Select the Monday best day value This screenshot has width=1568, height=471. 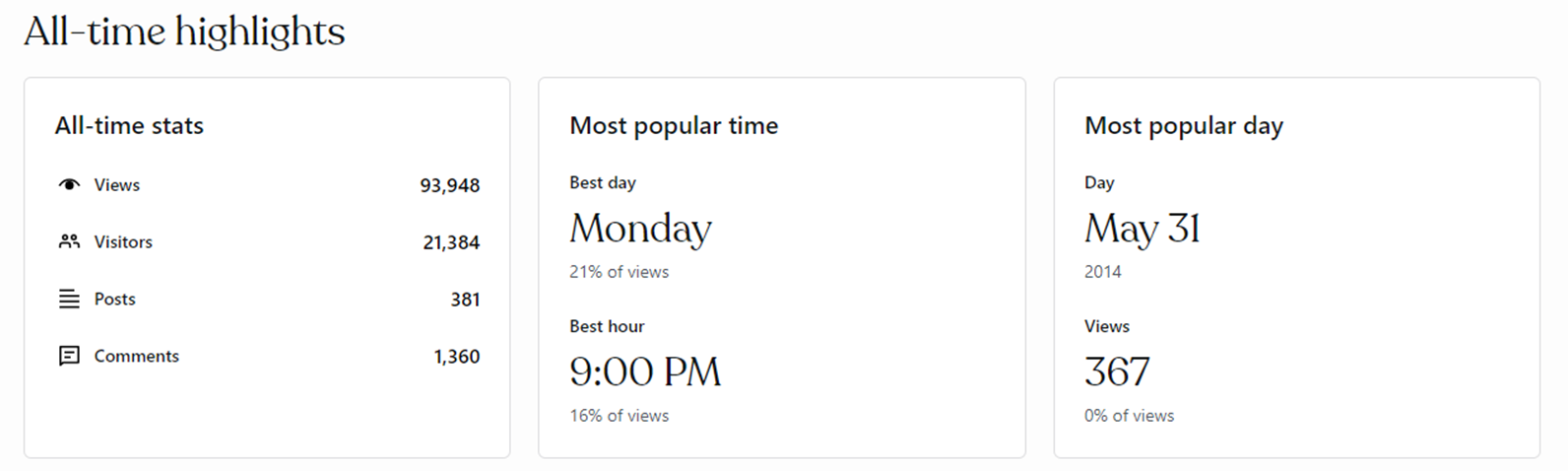coord(640,229)
